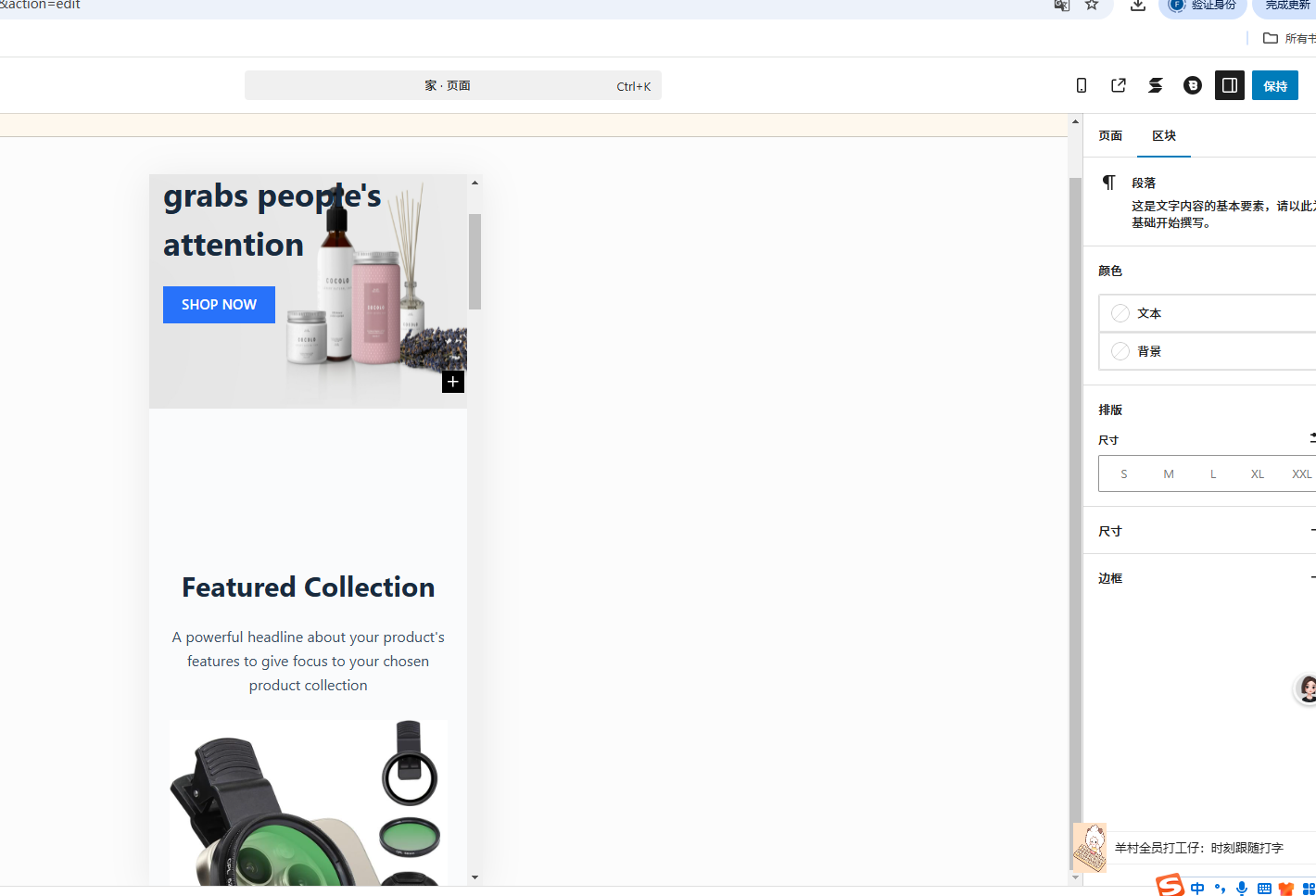Image resolution: width=1316 pixels, height=896 pixels.
Task: Select font size XL
Action: pos(1258,473)
